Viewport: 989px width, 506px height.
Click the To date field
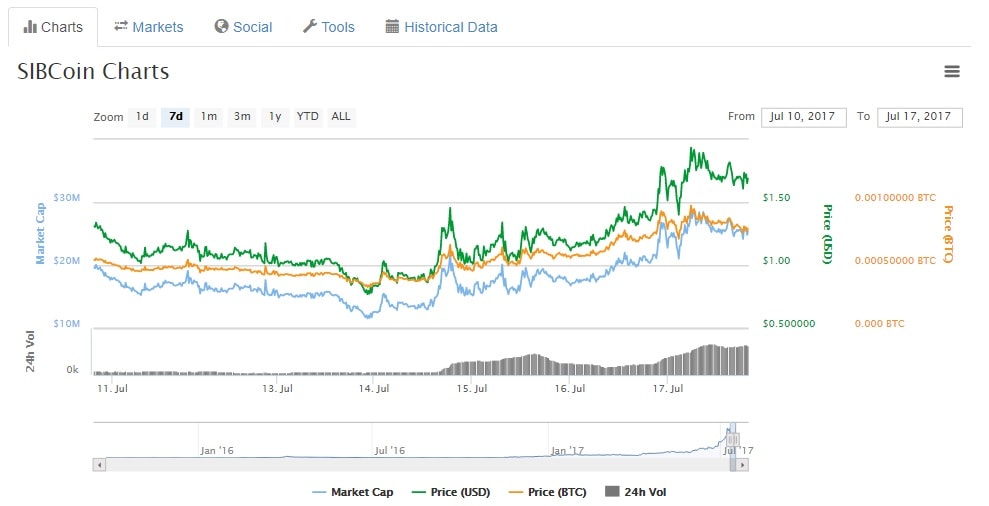pos(919,117)
